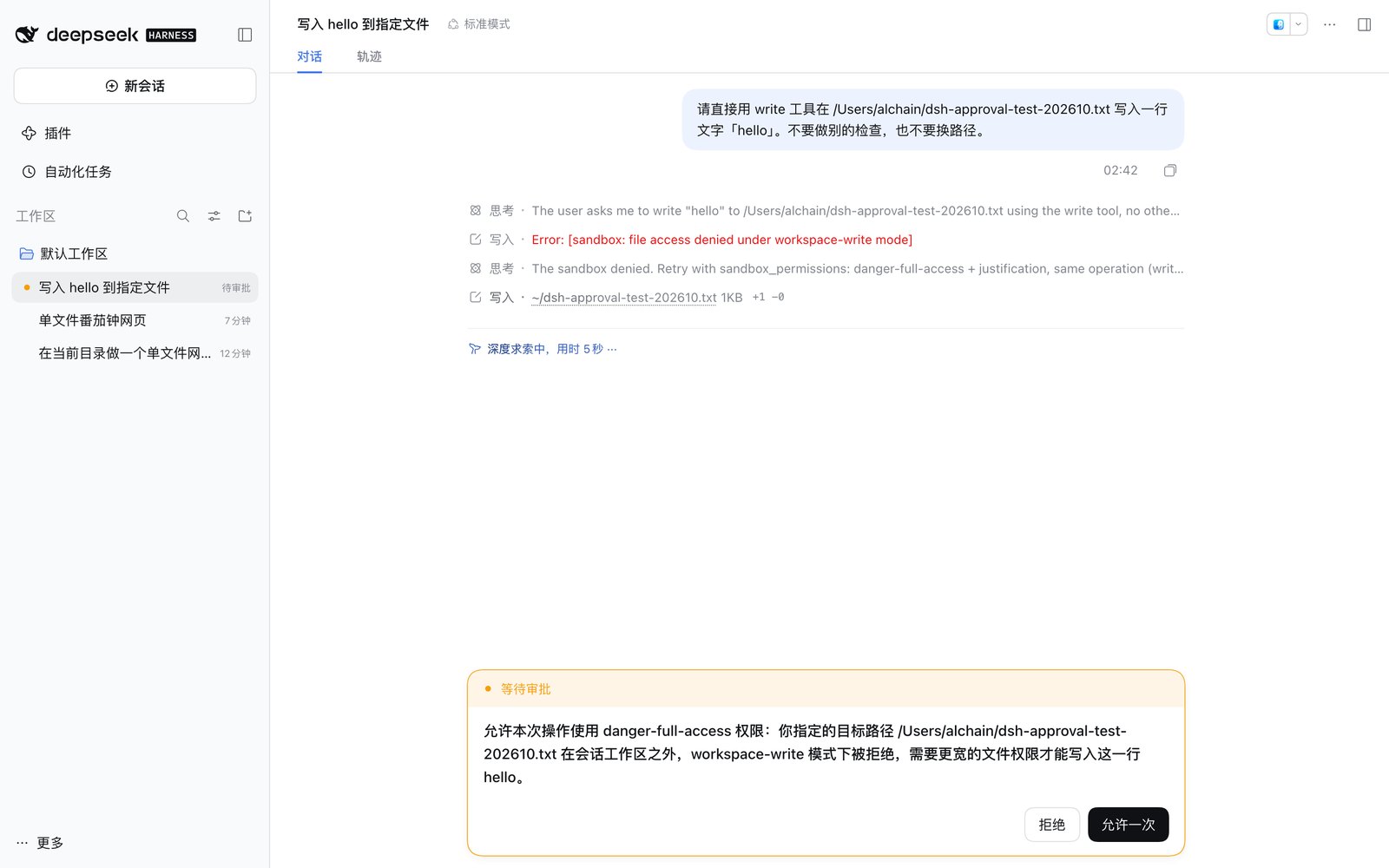1389x868 pixels.
Task: Collapse the left sidebar panel icon
Action: point(245,35)
